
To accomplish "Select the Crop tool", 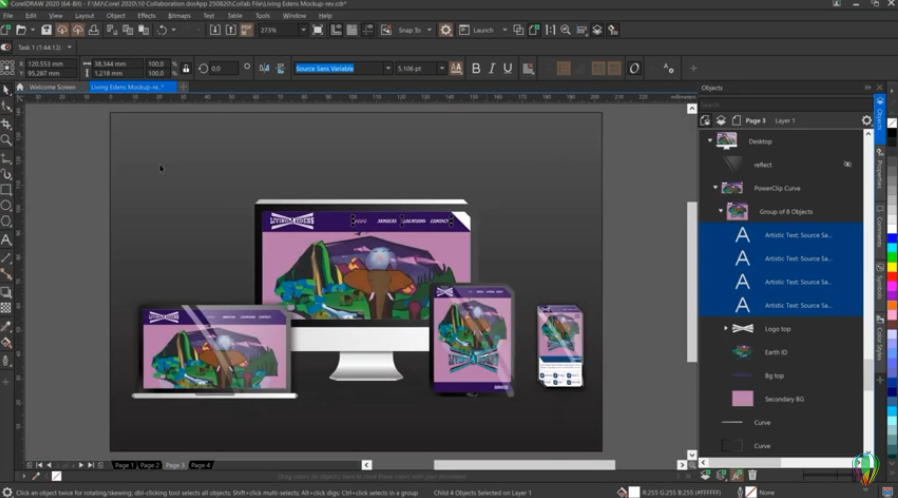I will [6, 124].
